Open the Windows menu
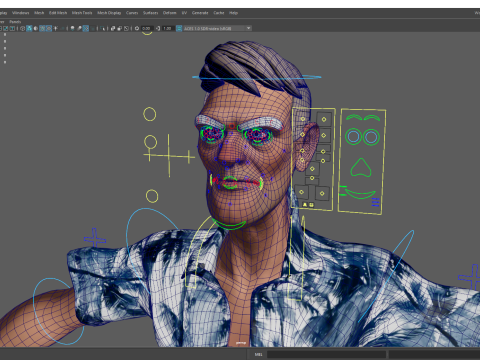 click(21, 13)
